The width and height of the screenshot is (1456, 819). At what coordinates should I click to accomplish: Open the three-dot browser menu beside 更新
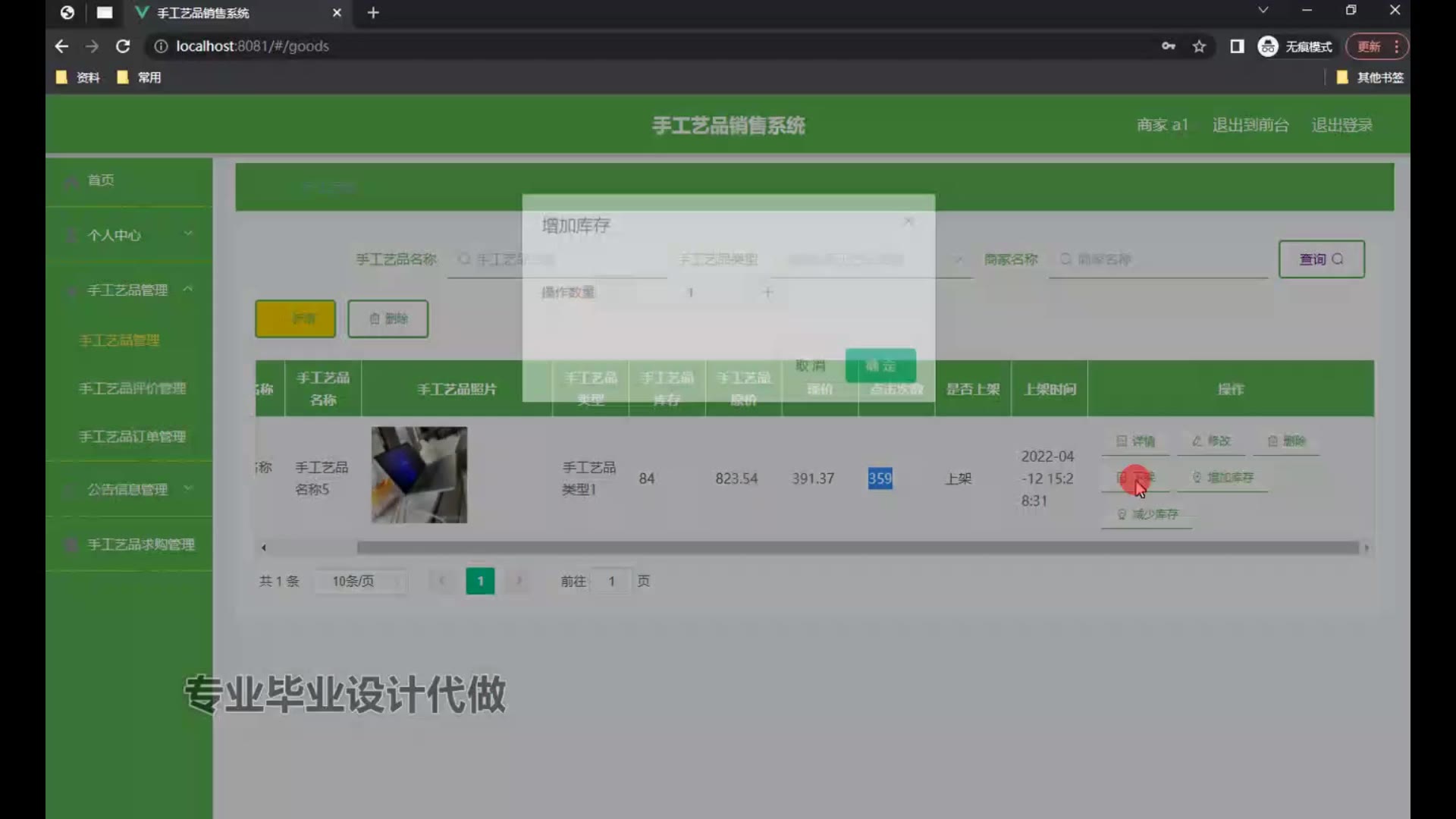[1396, 46]
